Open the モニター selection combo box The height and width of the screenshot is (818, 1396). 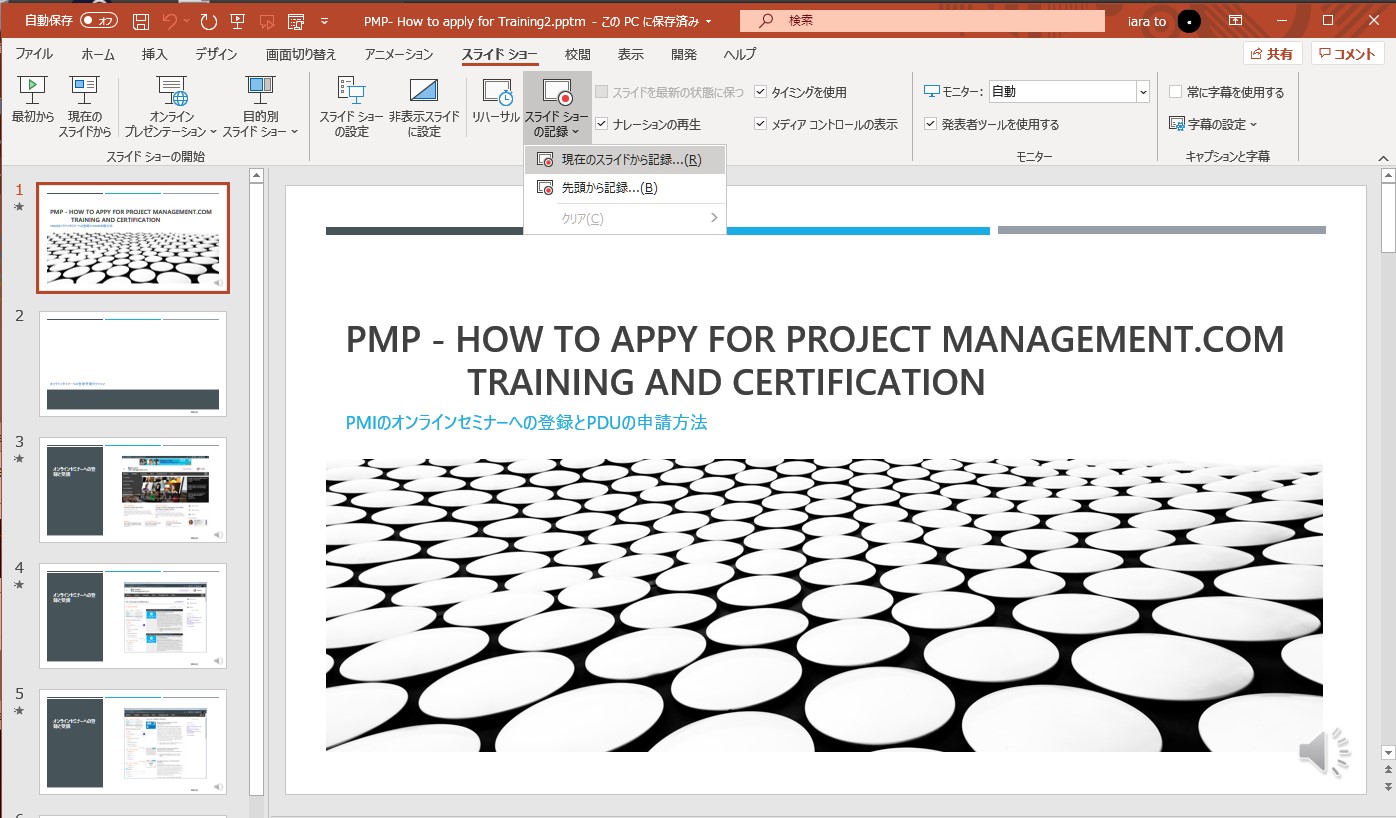pyautogui.click(x=1069, y=92)
